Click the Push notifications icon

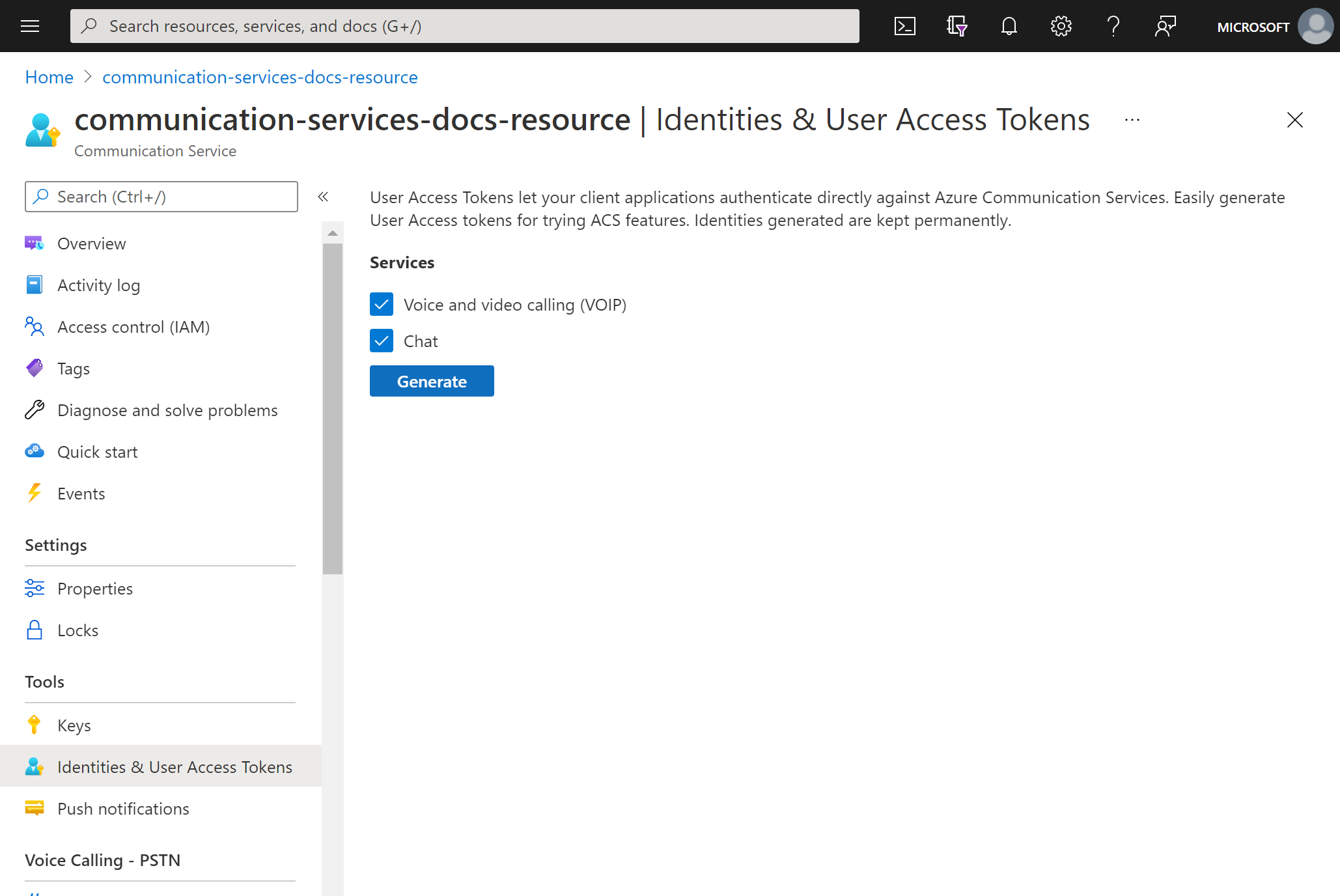(x=35, y=808)
